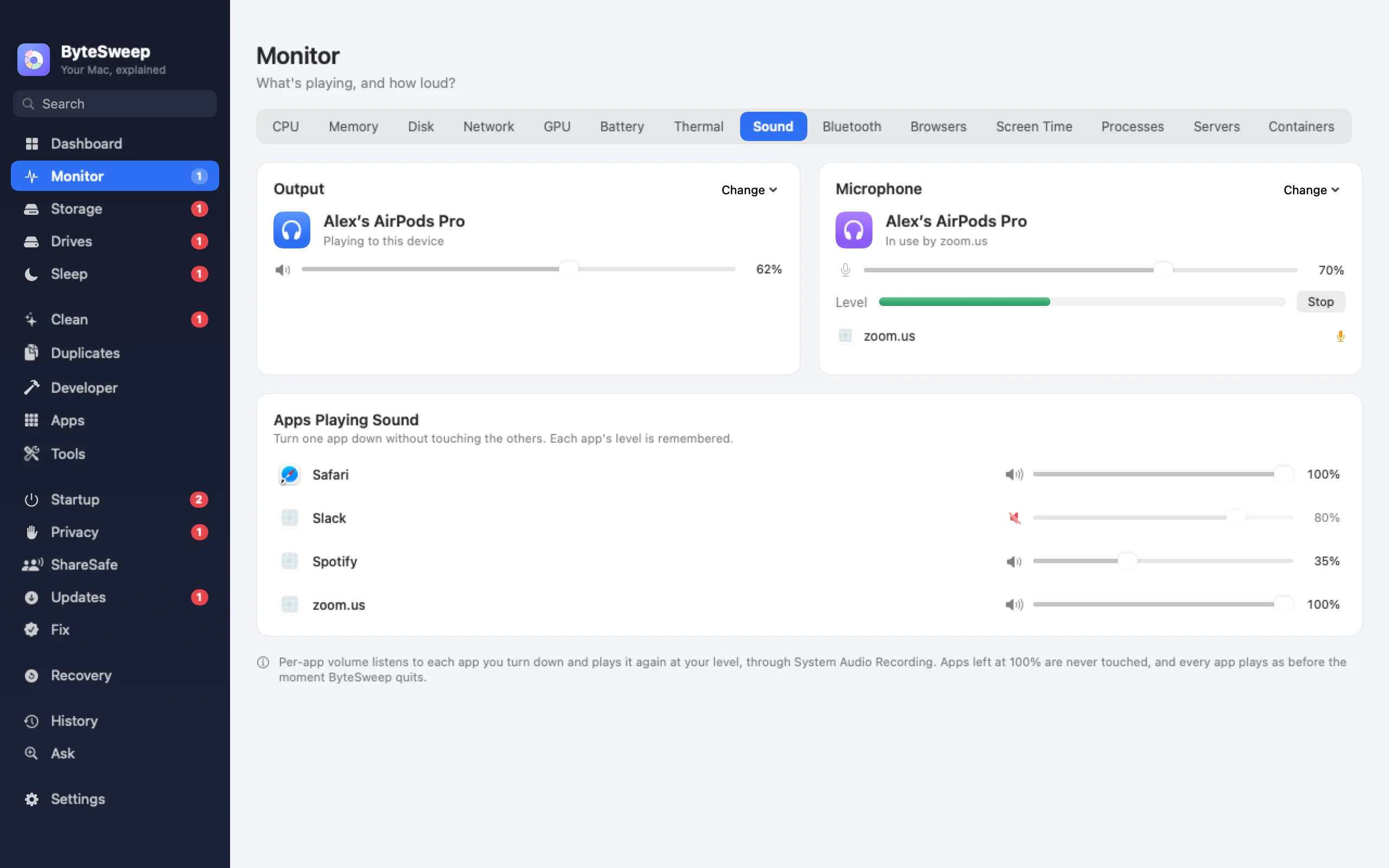Image resolution: width=1389 pixels, height=868 pixels.
Task: Open the Duplicates finder
Action: point(115,353)
